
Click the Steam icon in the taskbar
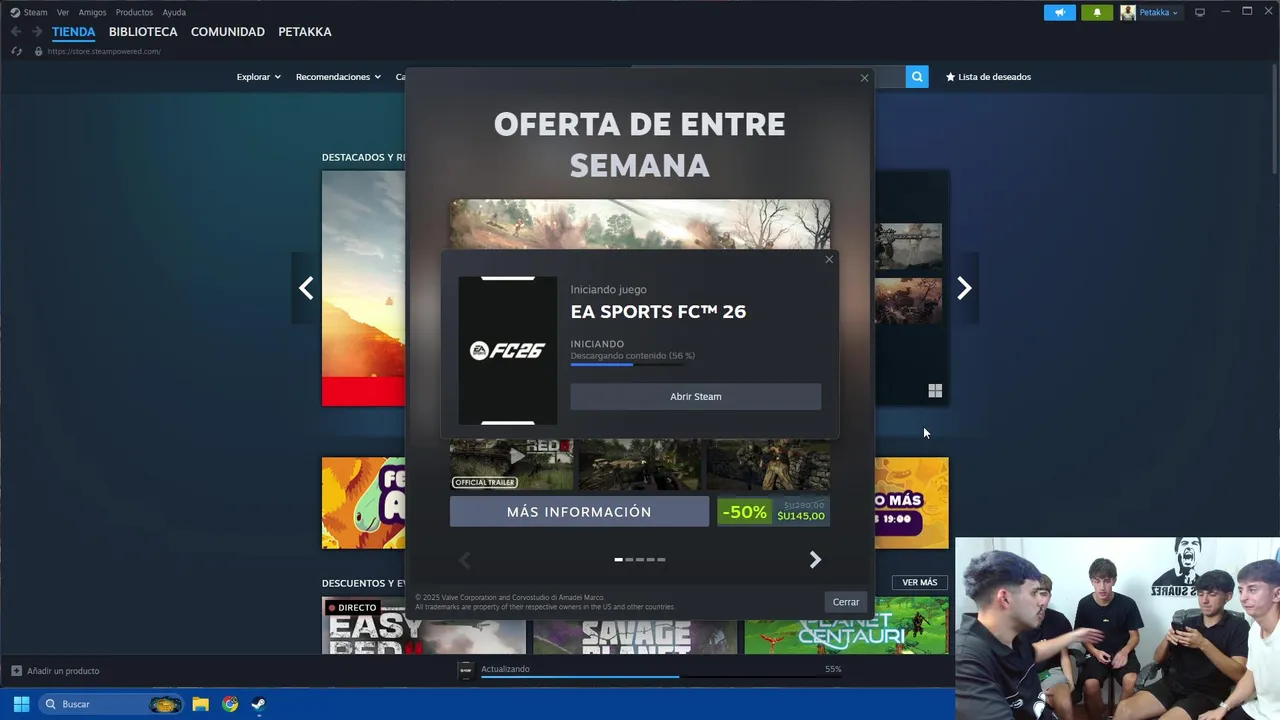click(x=258, y=704)
